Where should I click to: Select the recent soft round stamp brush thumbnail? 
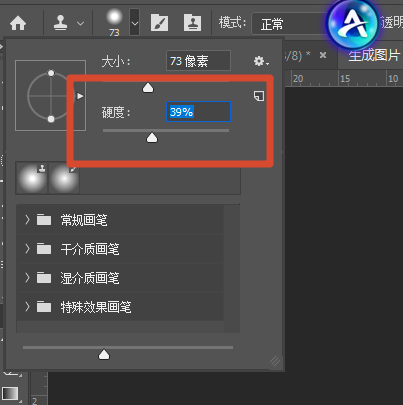[32, 178]
